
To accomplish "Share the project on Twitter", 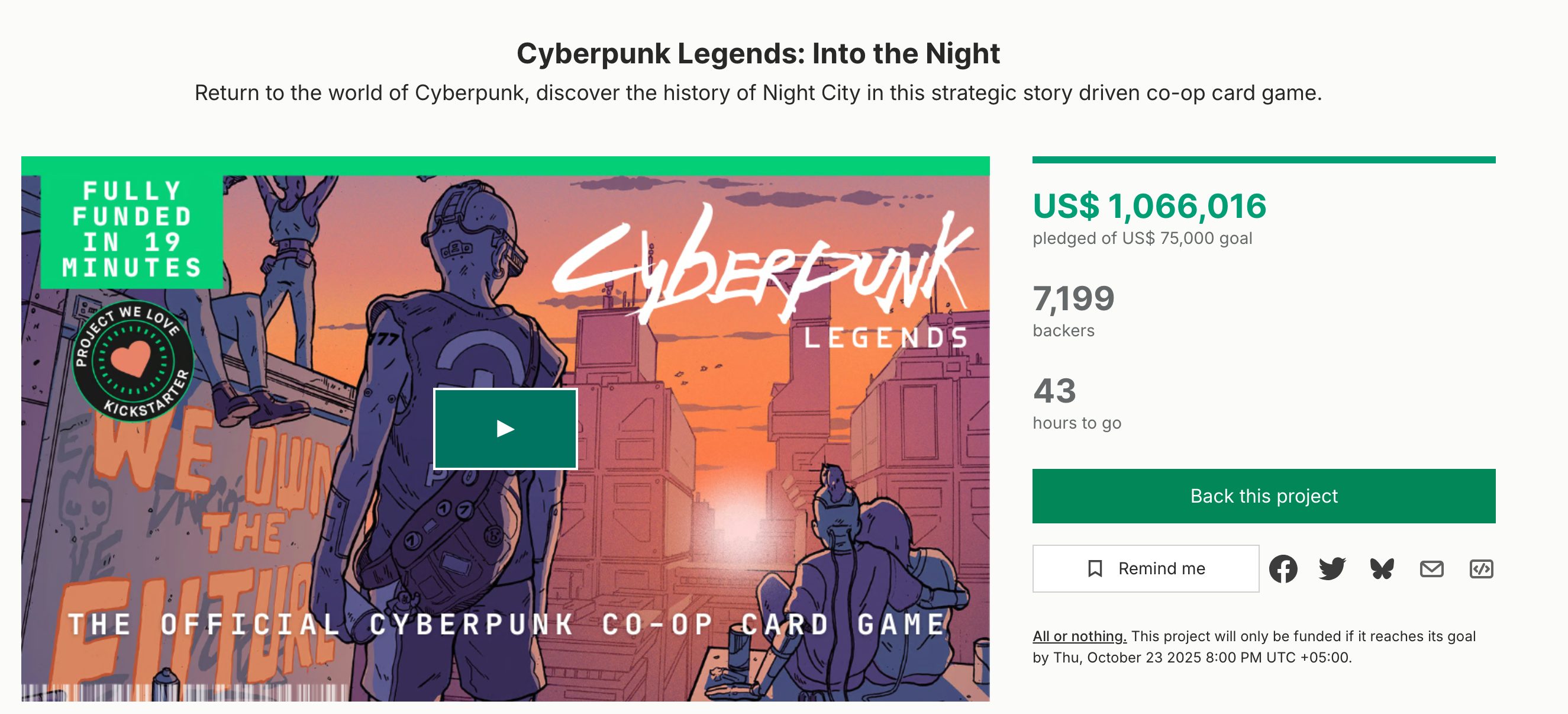I will click(x=1332, y=569).
